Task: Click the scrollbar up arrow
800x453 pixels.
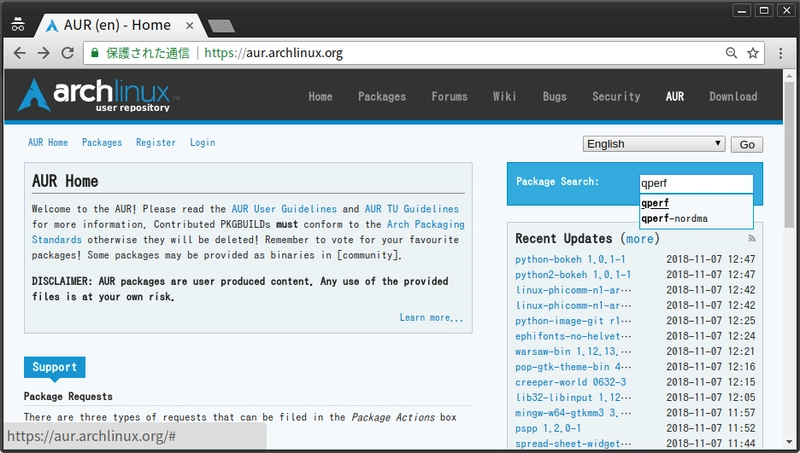Action: 789,76
